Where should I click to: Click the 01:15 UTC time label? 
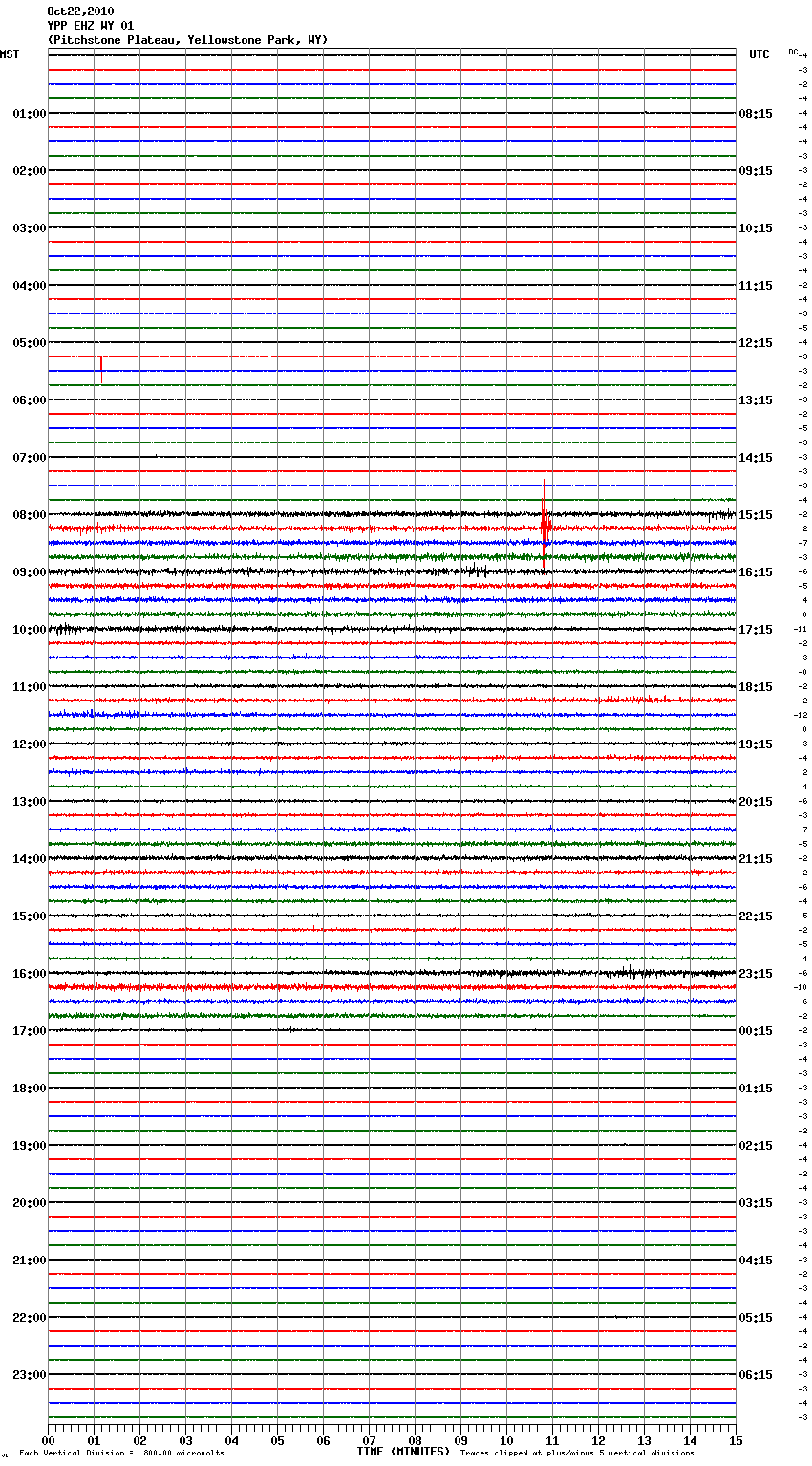pyautogui.click(x=756, y=1089)
